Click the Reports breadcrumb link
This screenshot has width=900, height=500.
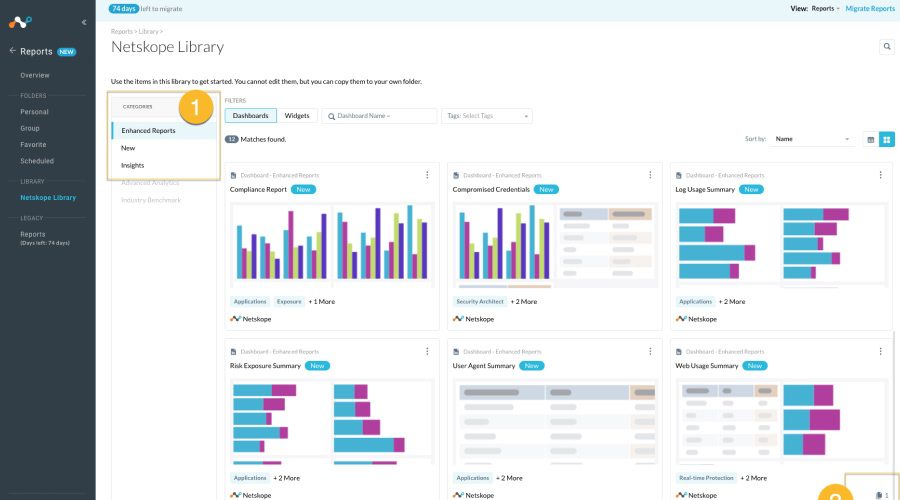point(121,32)
